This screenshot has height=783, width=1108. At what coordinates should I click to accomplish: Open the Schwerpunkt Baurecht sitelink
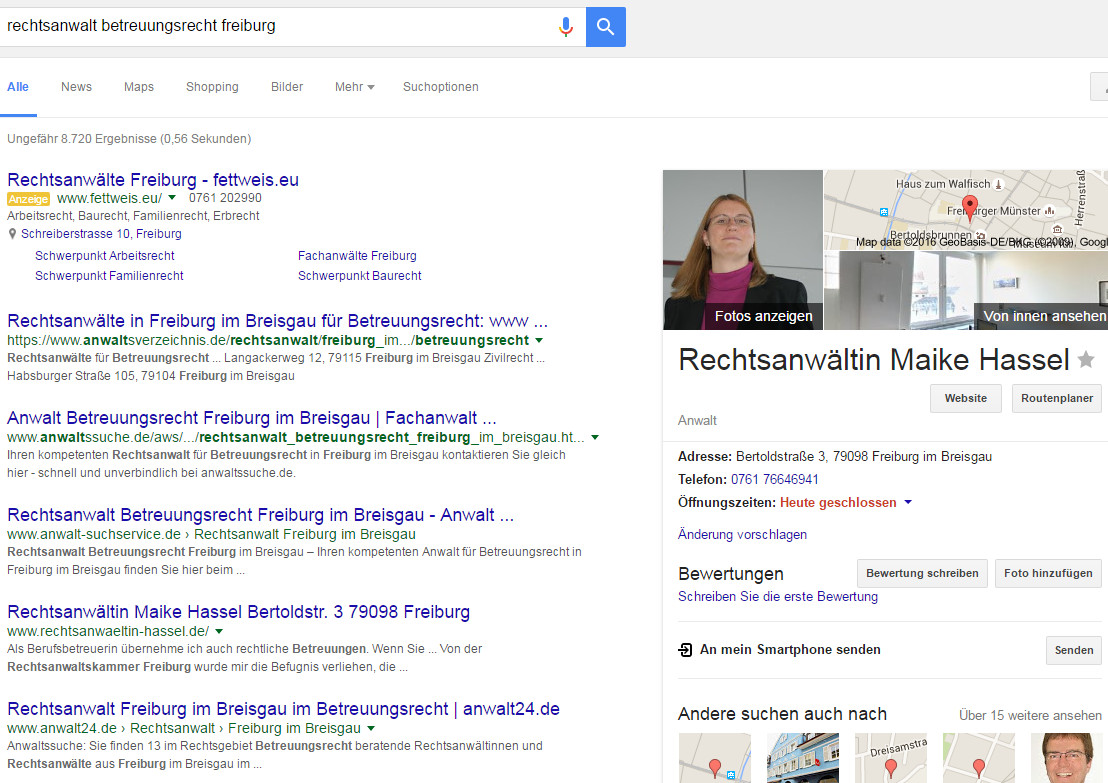(360, 276)
